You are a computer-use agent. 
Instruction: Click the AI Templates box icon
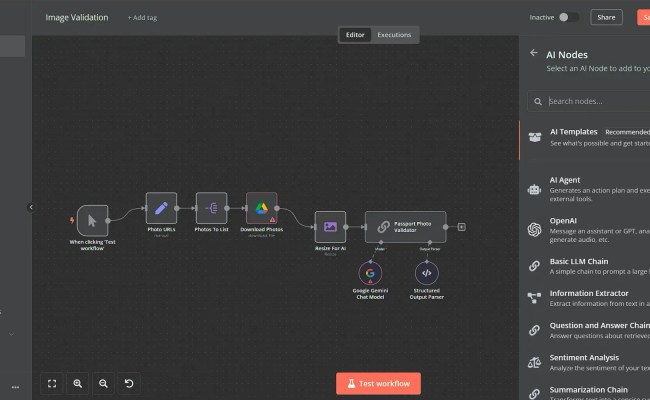(x=535, y=137)
